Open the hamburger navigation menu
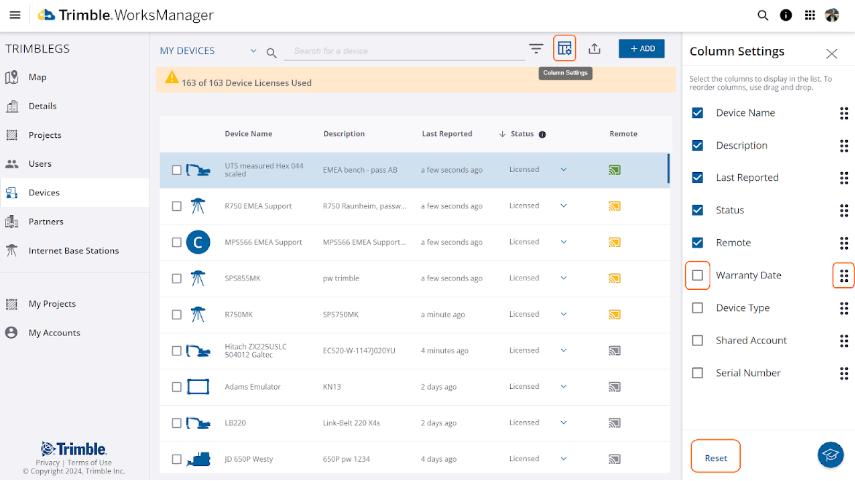This screenshot has width=855, height=481. pos(14,15)
